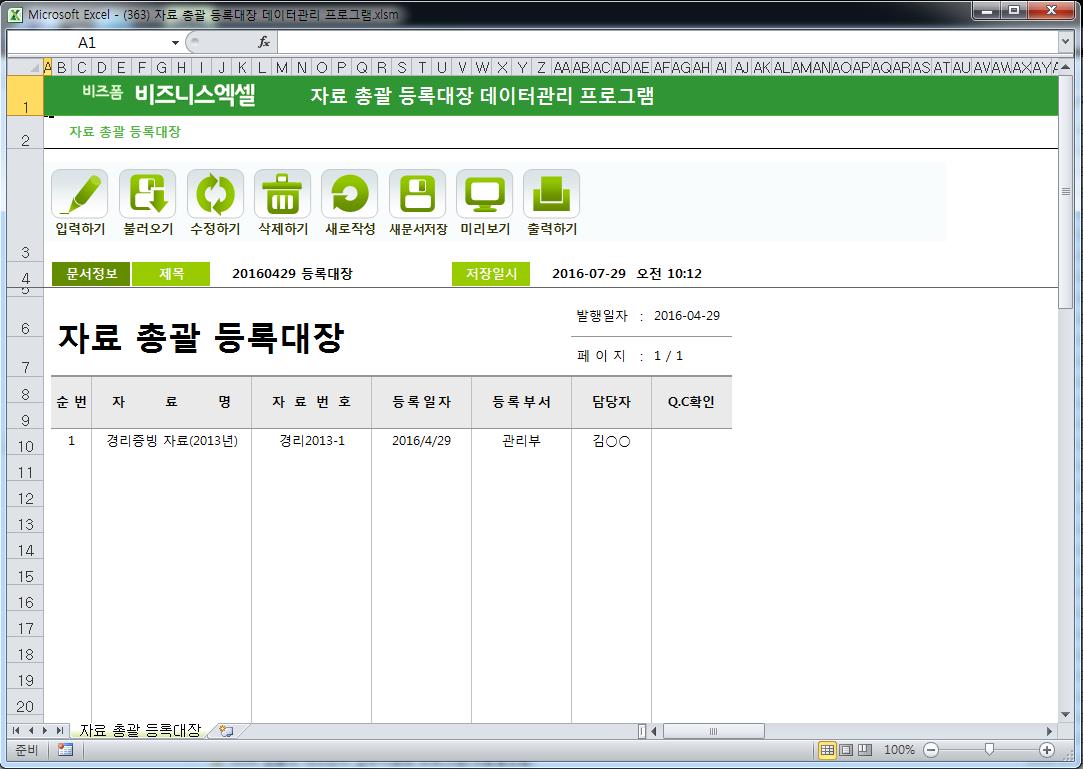The image size is (1083, 769).
Task: Click the 입력하기 pencil icon
Action: [79, 194]
